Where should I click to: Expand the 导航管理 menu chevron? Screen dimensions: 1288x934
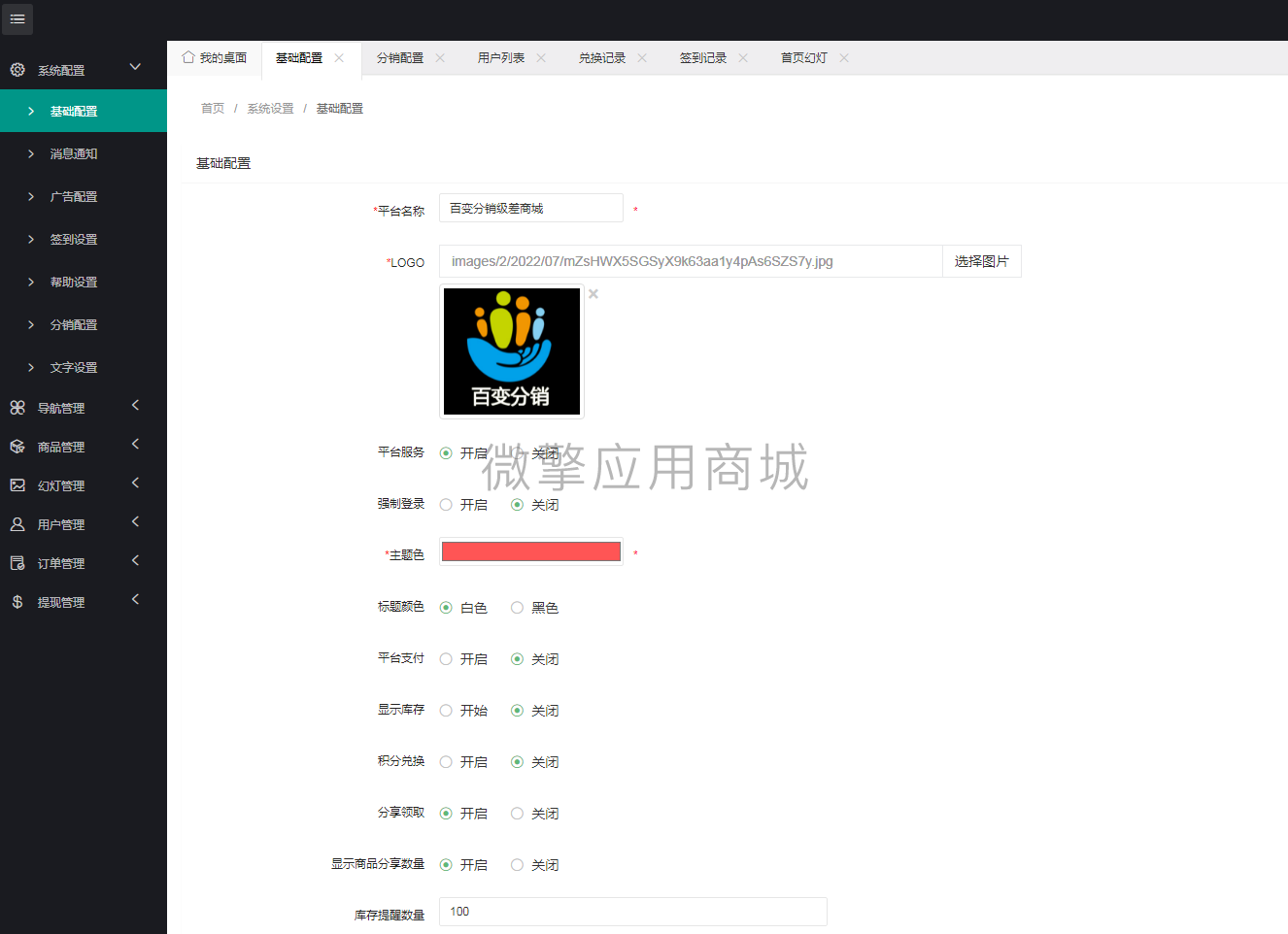point(135,405)
